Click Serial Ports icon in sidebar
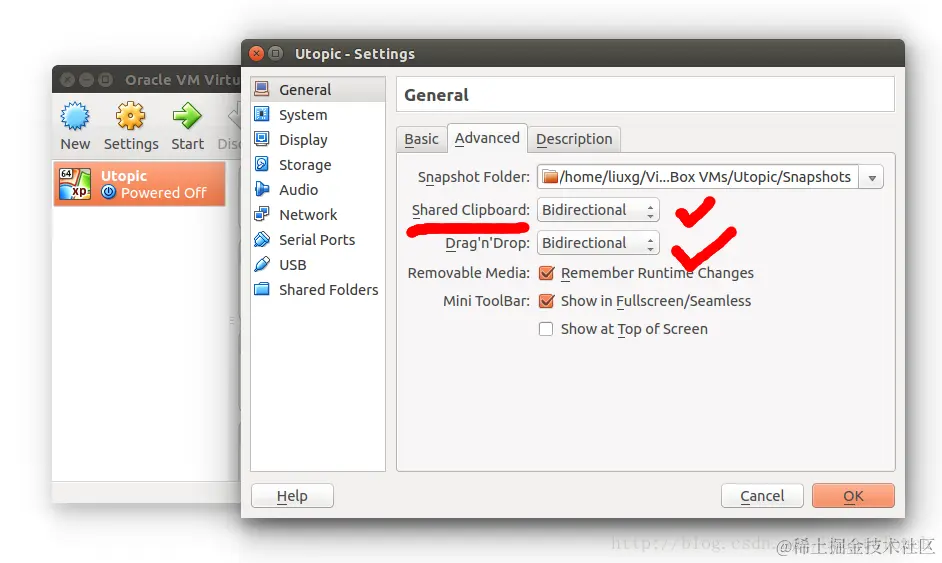Image resolution: width=942 pixels, height=563 pixels. [x=261, y=239]
